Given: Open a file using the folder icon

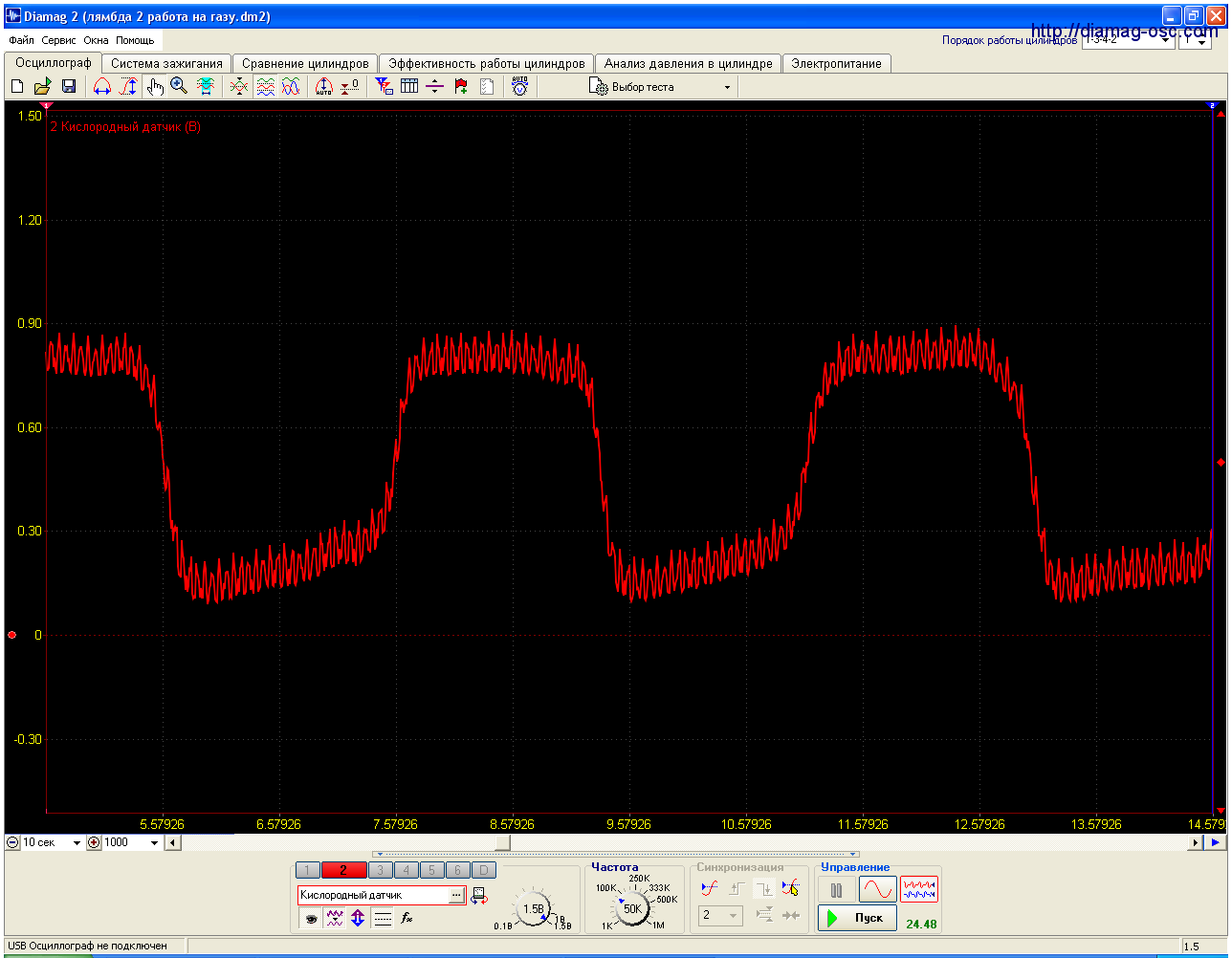Looking at the screenshot, I should click(42, 87).
